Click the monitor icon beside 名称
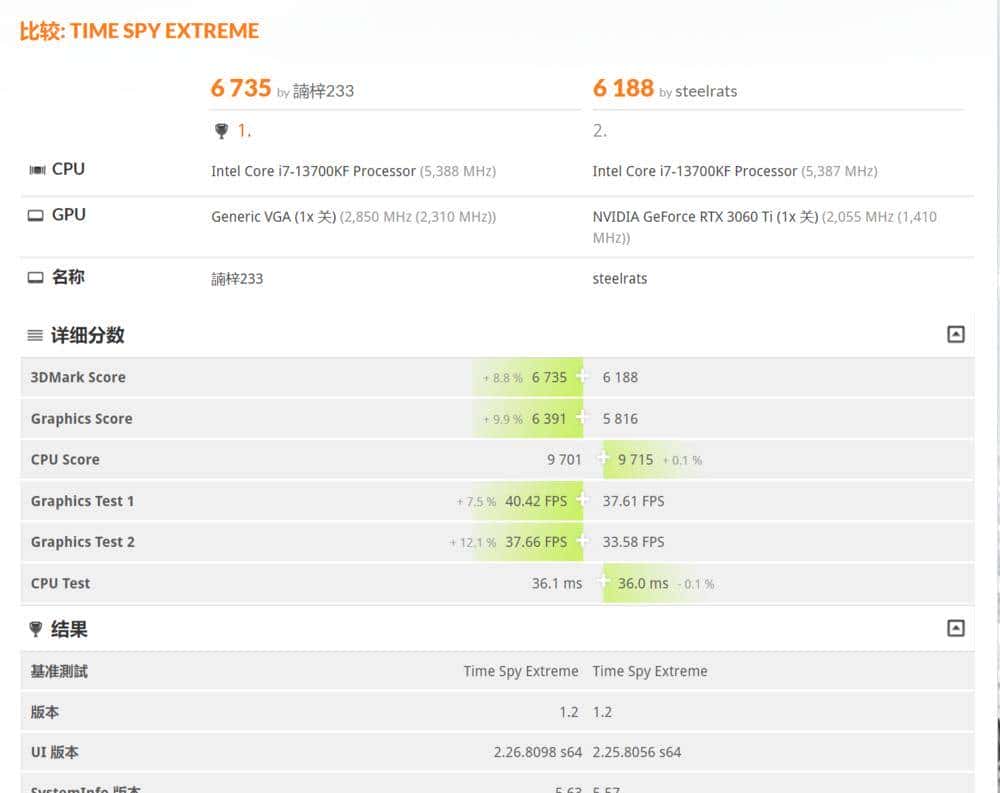This screenshot has height=793, width=1000. pyautogui.click(x=36, y=278)
